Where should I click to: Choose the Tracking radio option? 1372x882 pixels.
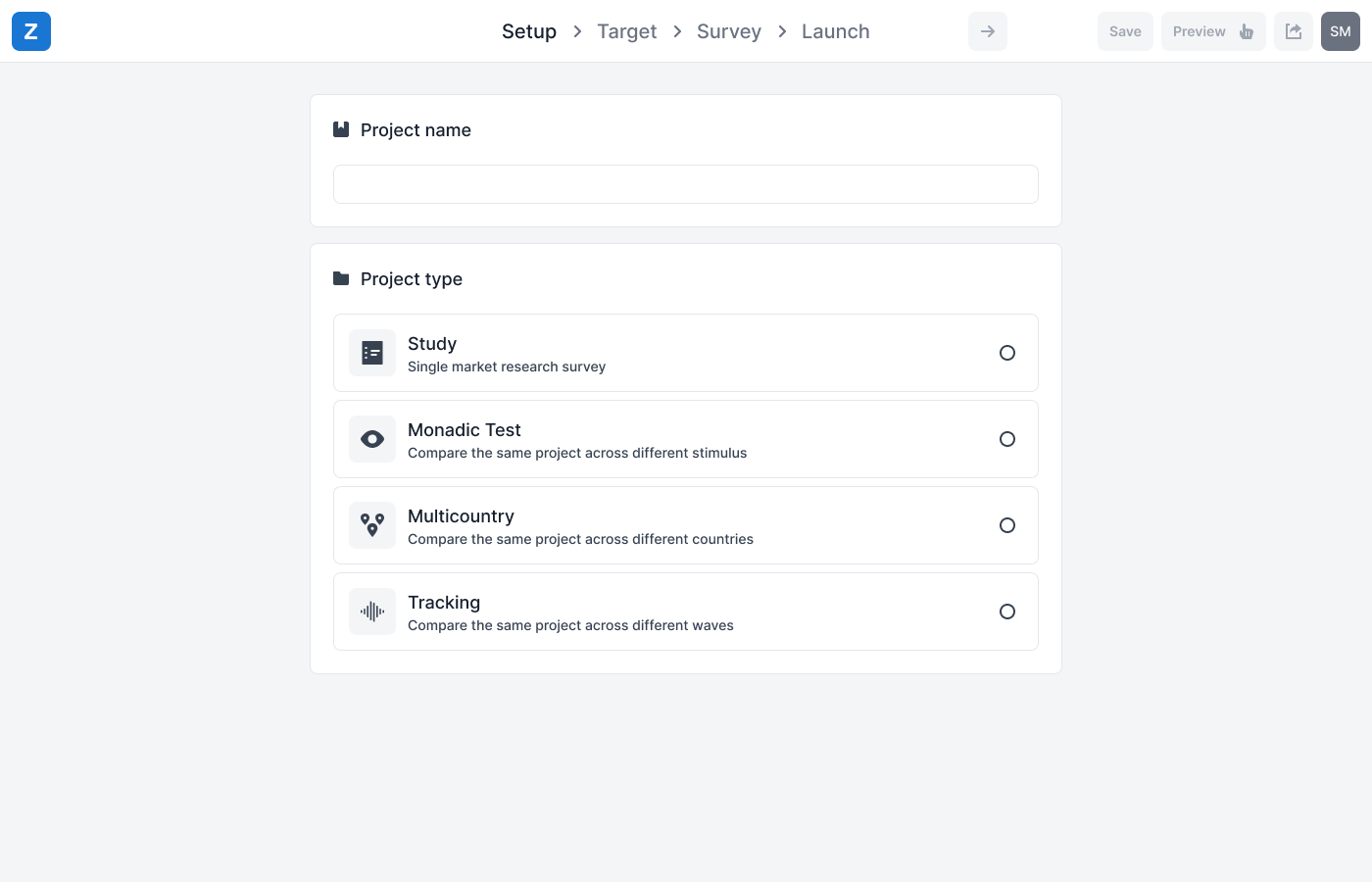pyautogui.click(x=1006, y=612)
